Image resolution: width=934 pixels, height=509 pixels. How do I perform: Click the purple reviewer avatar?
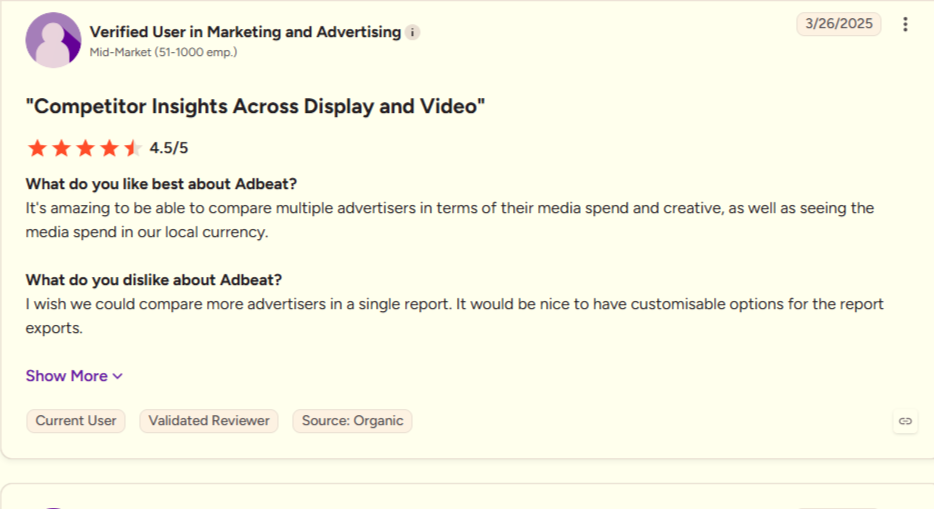(53, 40)
